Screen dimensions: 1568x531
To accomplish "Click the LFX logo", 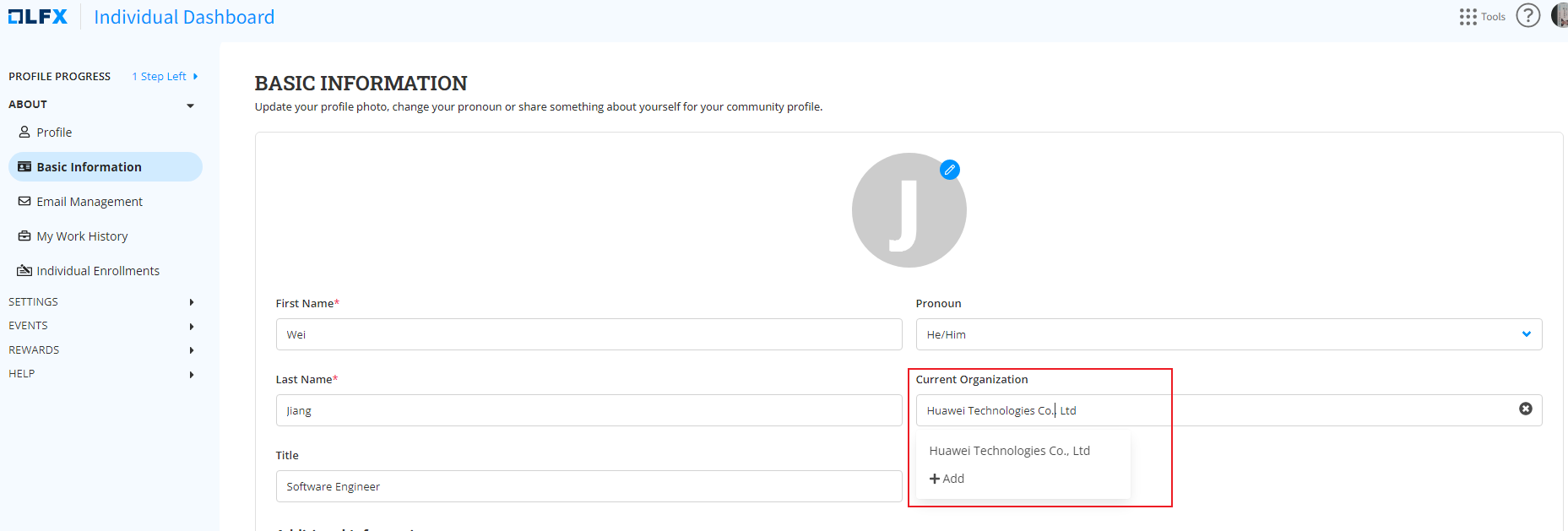I will pos(38,17).
